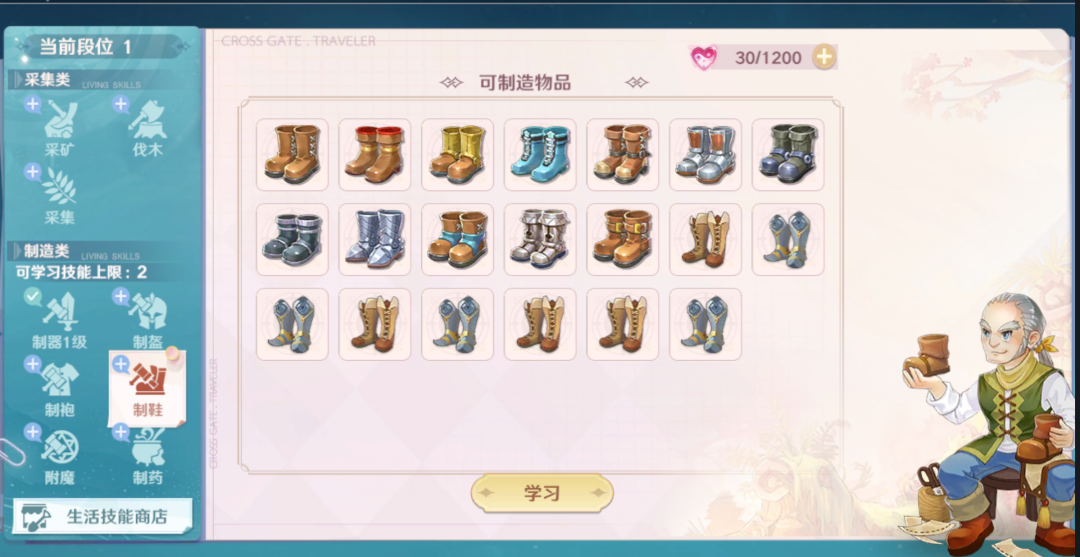Click the pink heart energy icon

pos(704,58)
